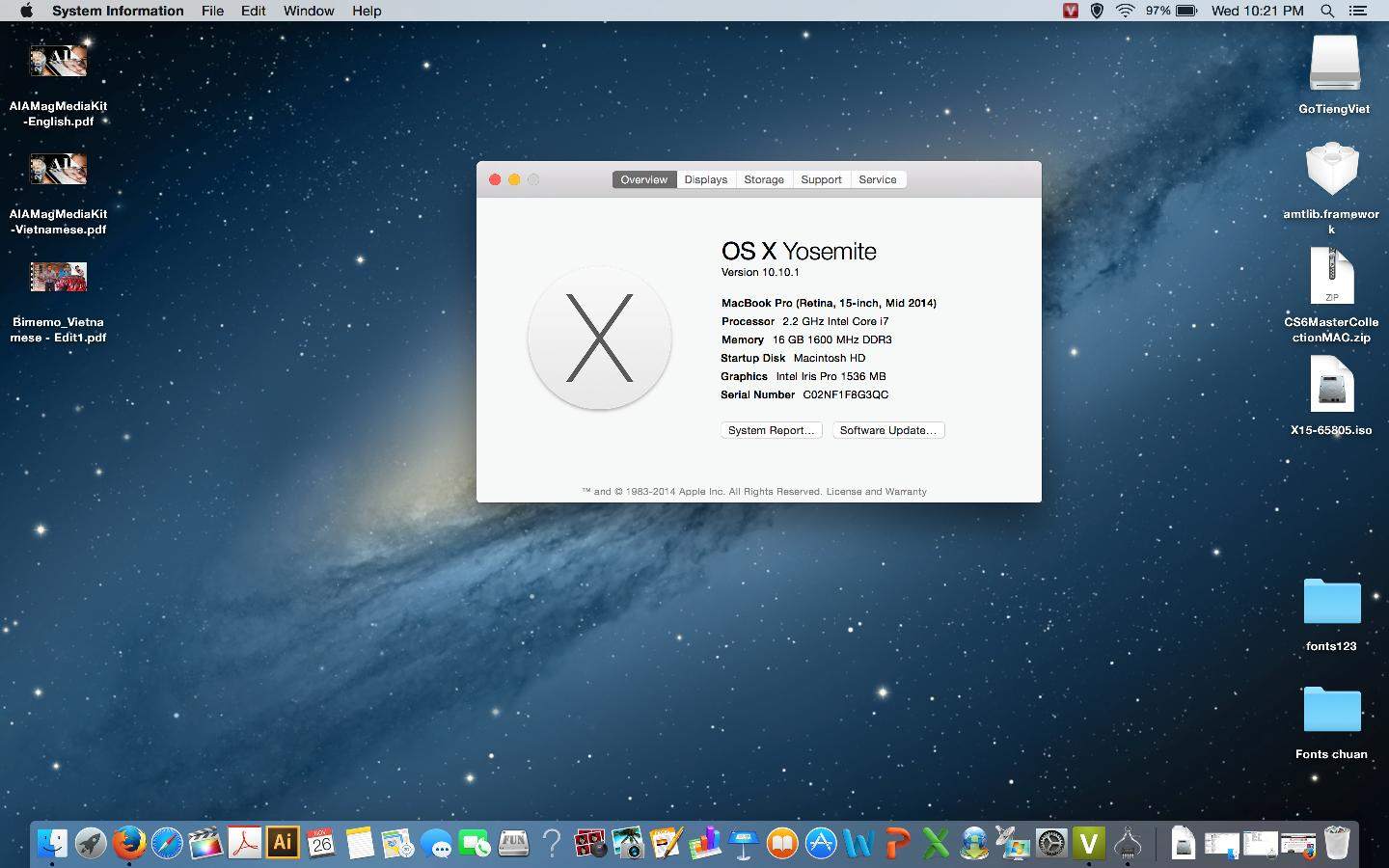The image size is (1389, 868).
Task: Open System Preferences from the Dock
Action: 1051,843
